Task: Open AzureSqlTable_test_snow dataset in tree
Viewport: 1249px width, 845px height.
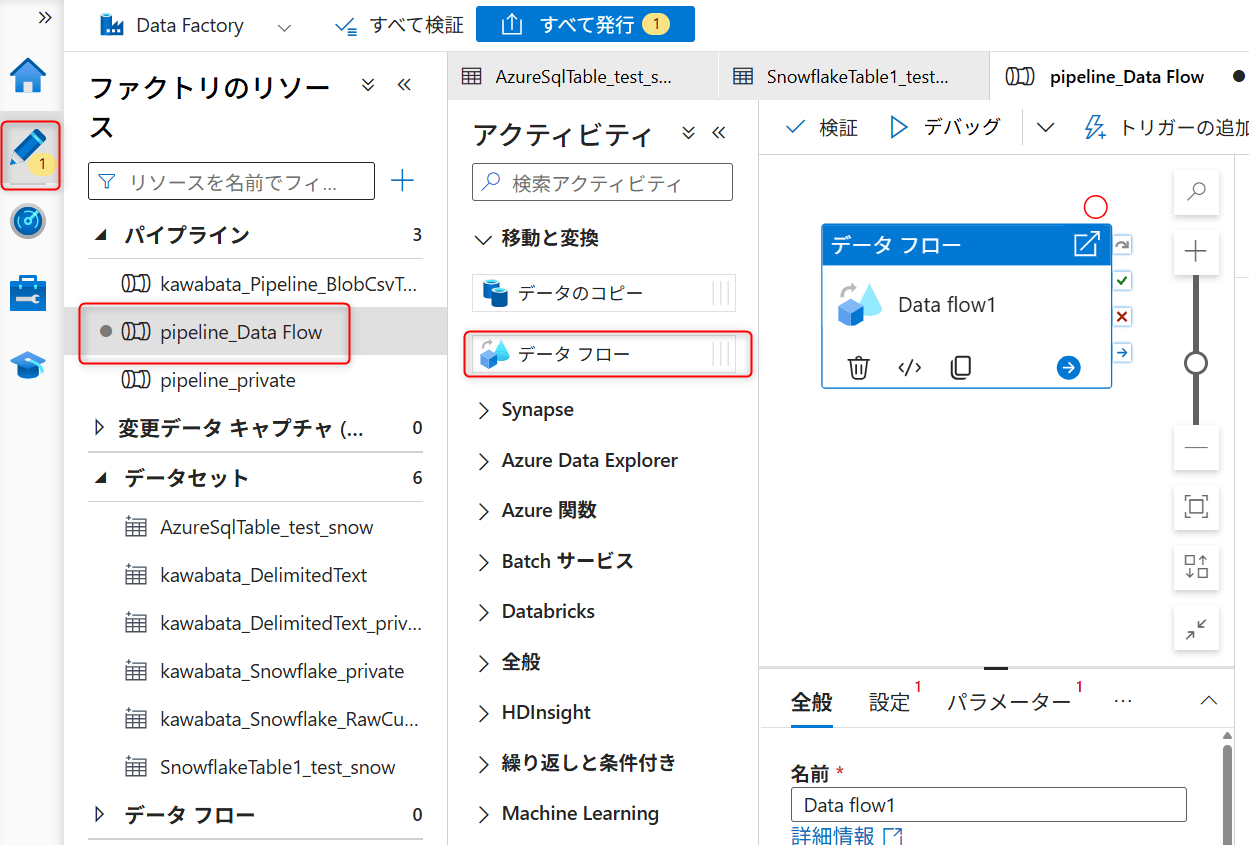Action: [x=267, y=527]
